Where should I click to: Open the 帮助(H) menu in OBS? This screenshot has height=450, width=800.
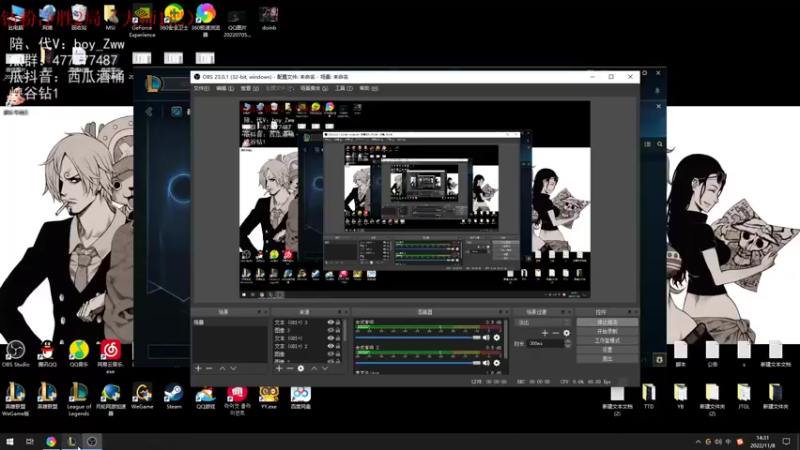click(x=368, y=88)
